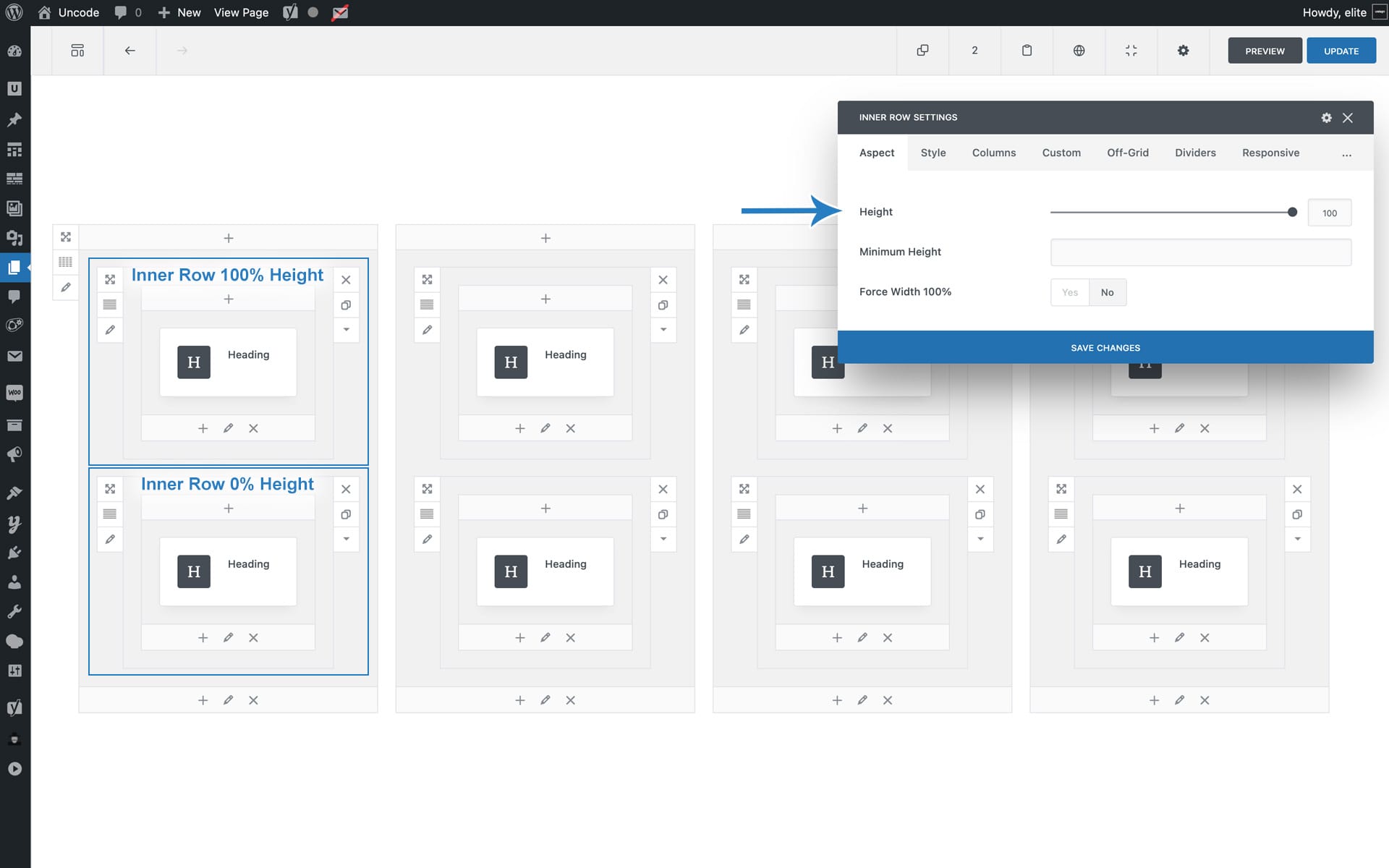Set Force Width 100% to Yes
1389x868 pixels.
click(1069, 292)
